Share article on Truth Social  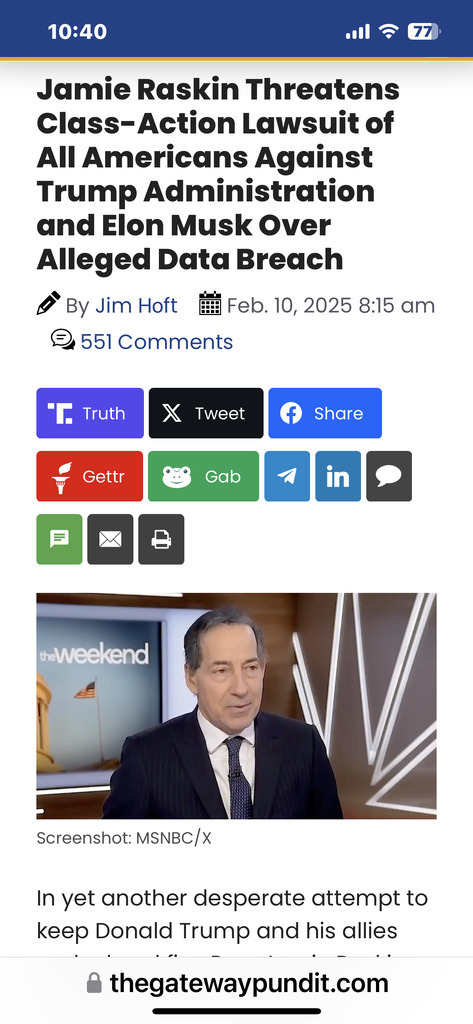pyautogui.click(x=90, y=413)
